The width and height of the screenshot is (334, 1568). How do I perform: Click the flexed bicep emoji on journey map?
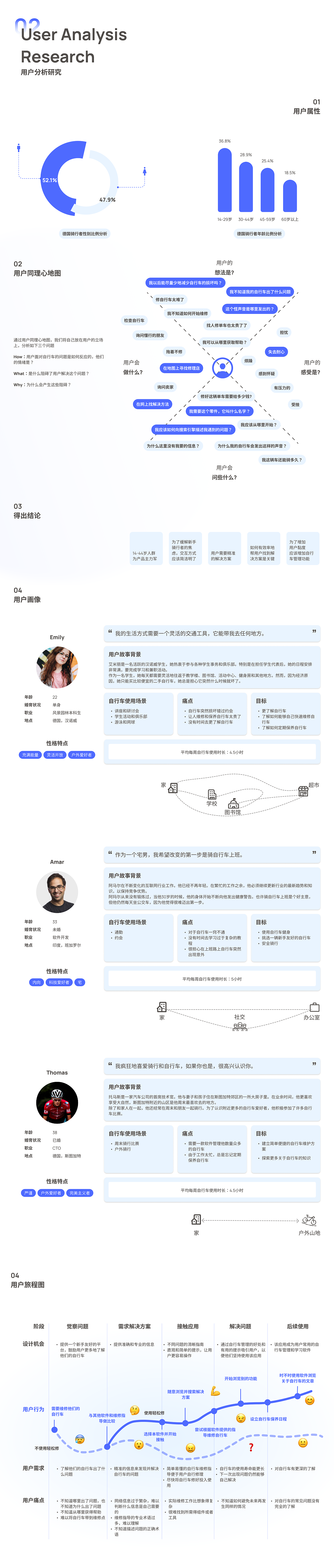click(x=215, y=1391)
